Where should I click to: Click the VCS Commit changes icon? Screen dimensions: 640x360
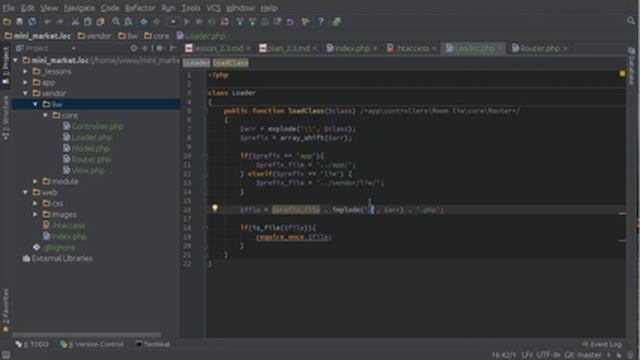click(253, 22)
